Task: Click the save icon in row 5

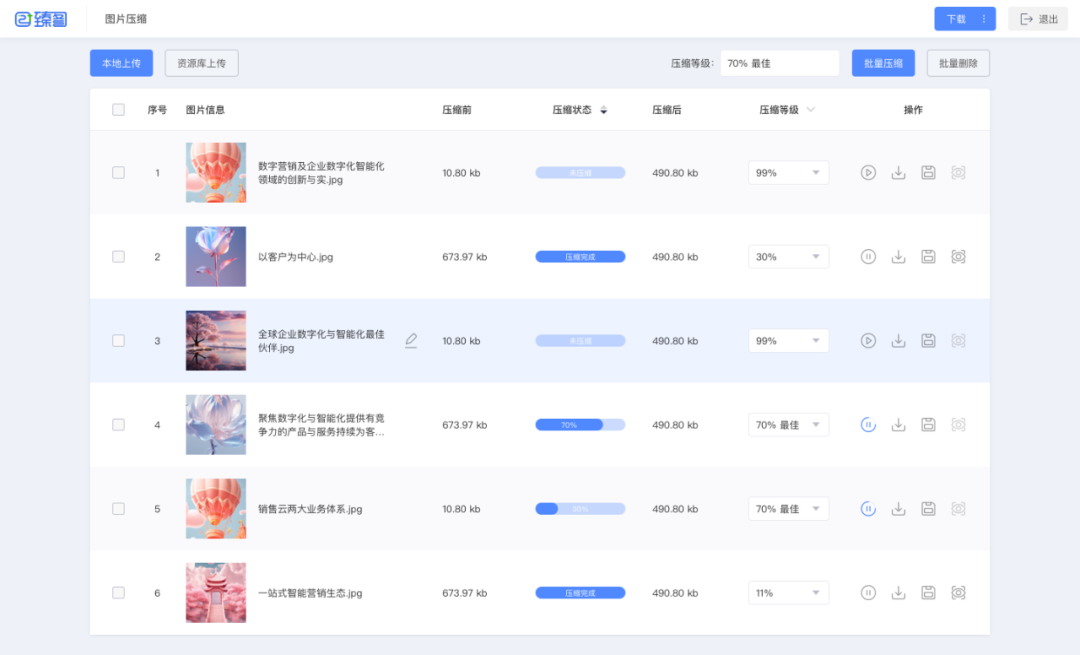Action: point(928,509)
